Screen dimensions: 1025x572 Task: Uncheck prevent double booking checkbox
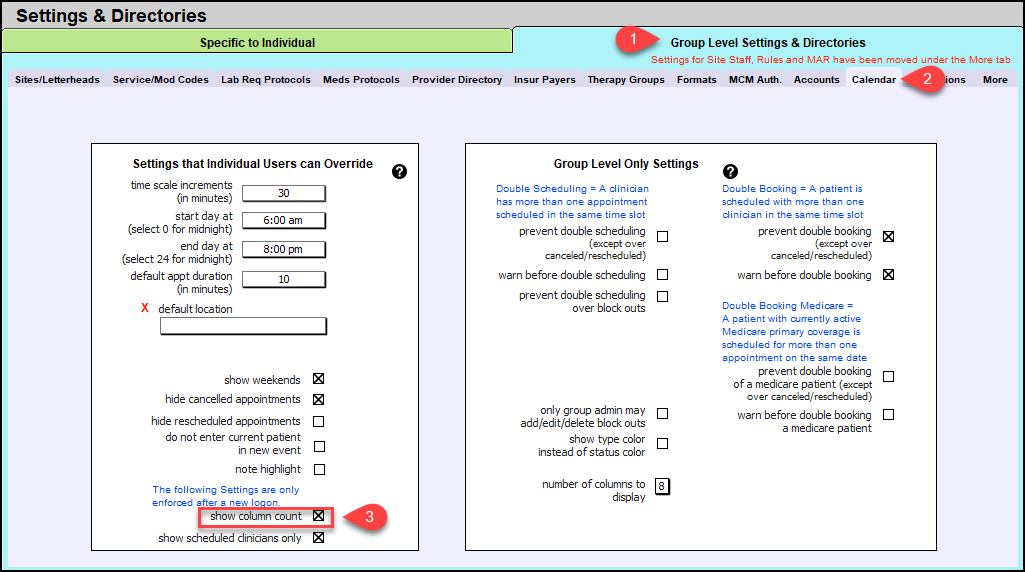pos(888,237)
